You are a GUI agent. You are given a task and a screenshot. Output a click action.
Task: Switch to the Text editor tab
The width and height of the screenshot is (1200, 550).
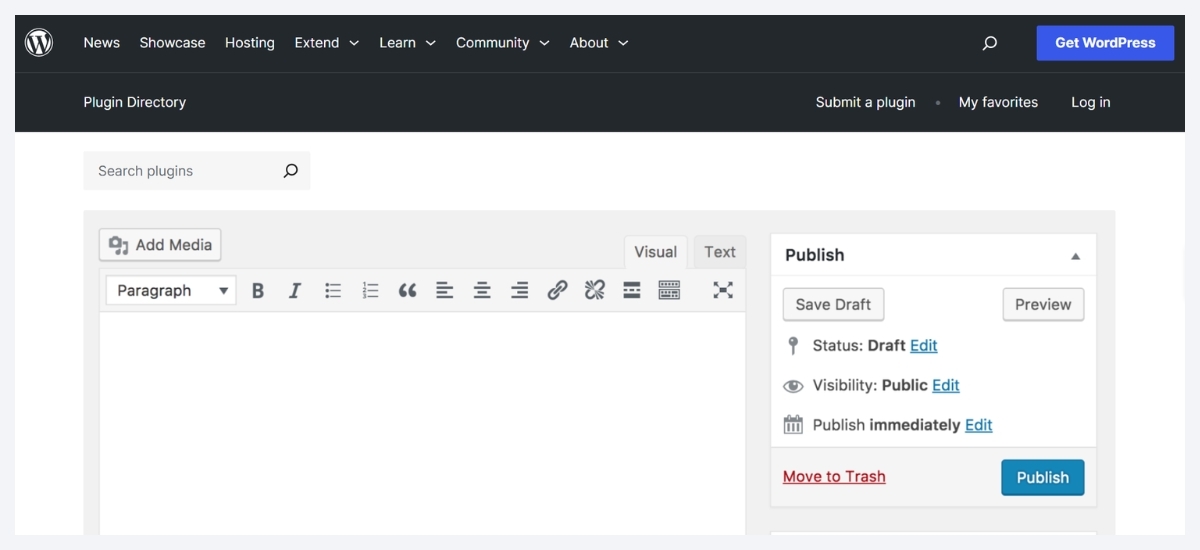[x=720, y=252]
